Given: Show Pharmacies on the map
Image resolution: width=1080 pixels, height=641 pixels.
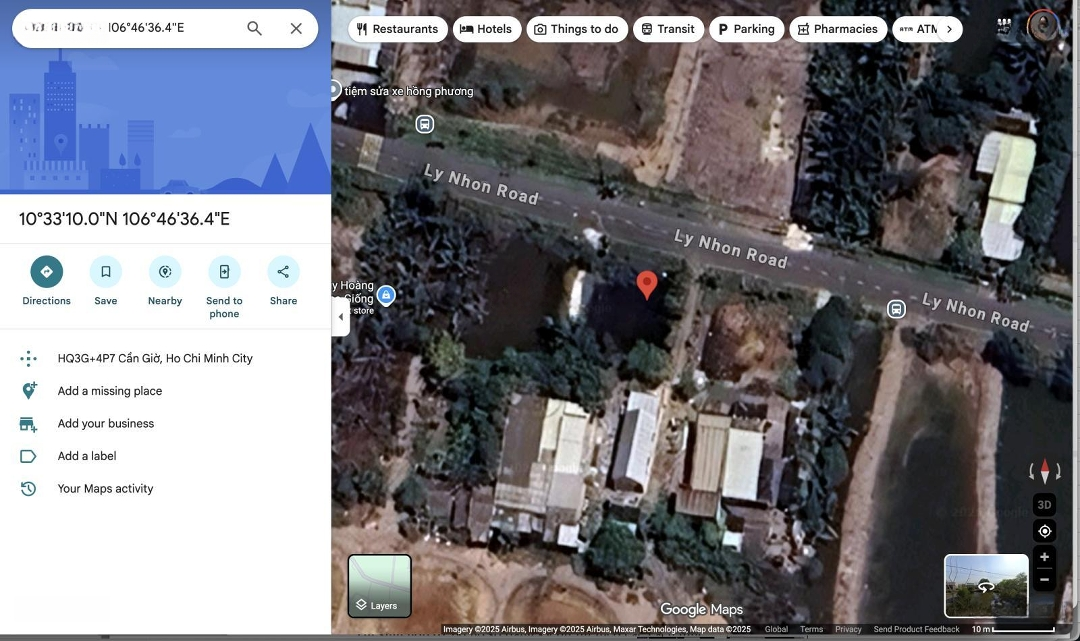Looking at the screenshot, I should [838, 29].
